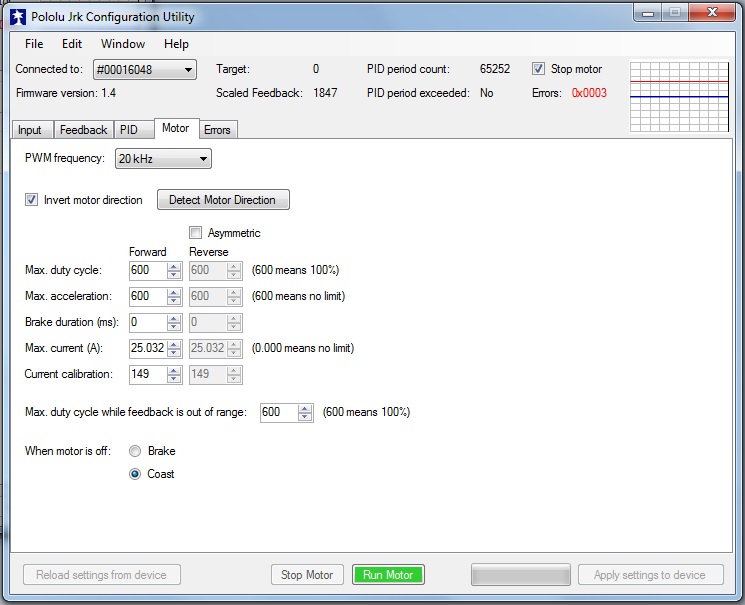The height and width of the screenshot is (605, 745).
Task: Click the Target value 0
Action: 316,69
